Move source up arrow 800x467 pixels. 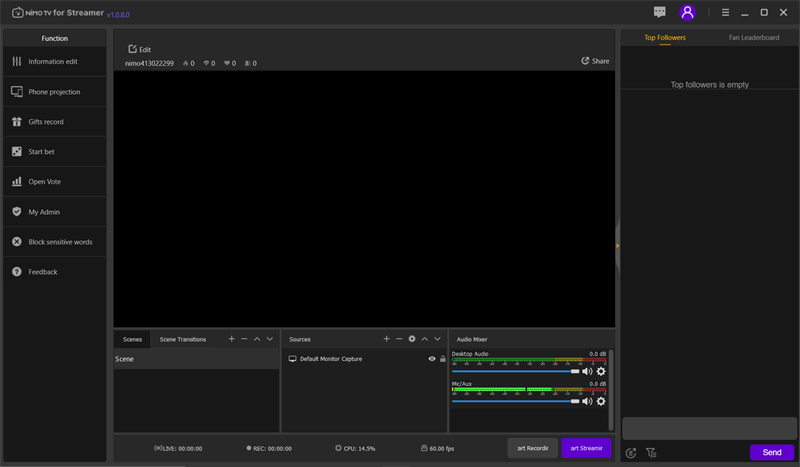[x=424, y=339]
